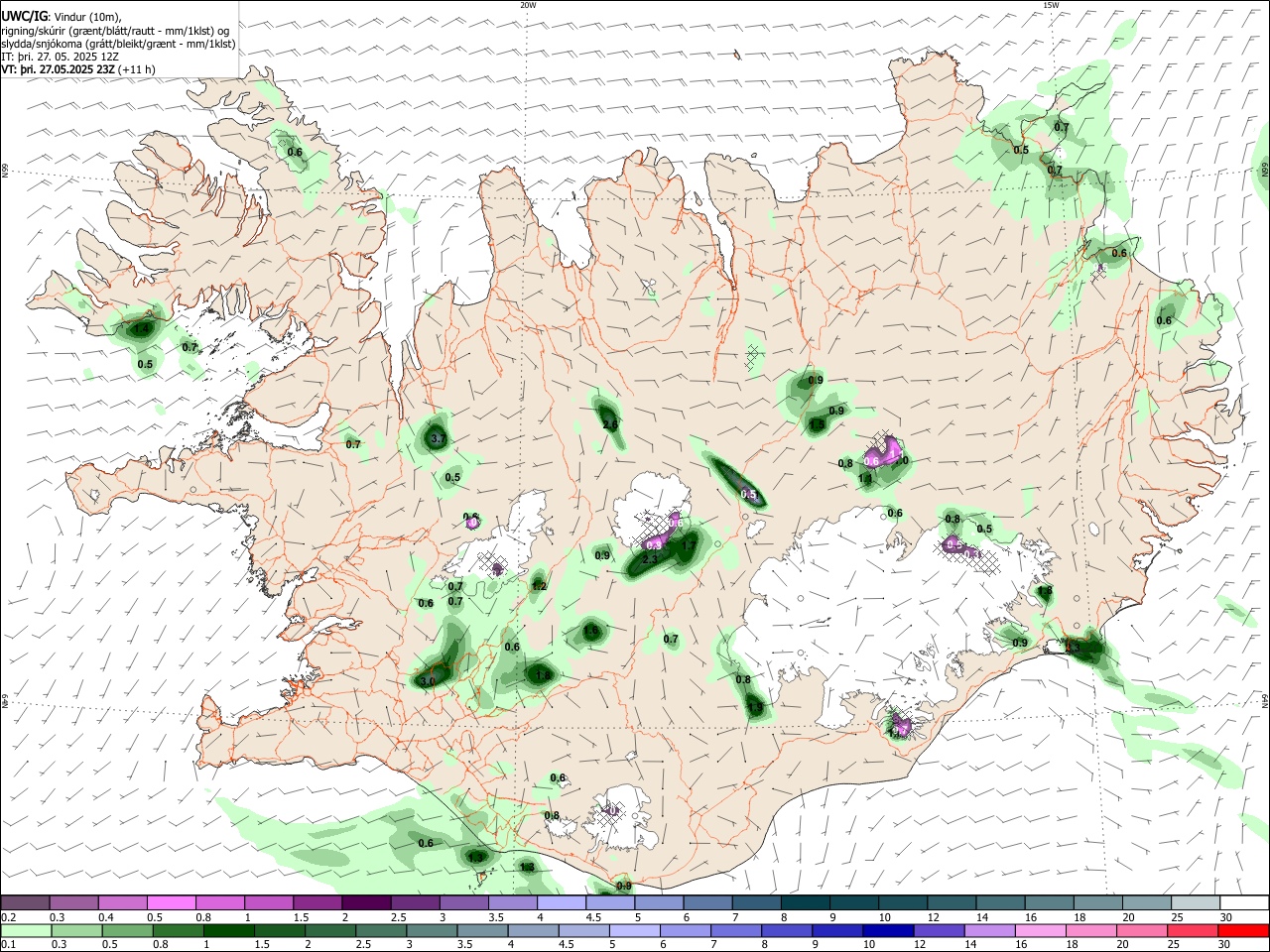The height and width of the screenshot is (952, 1270).
Task: Click the '2.3' precipitation value near the central glacier
Action: (x=650, y=560)
